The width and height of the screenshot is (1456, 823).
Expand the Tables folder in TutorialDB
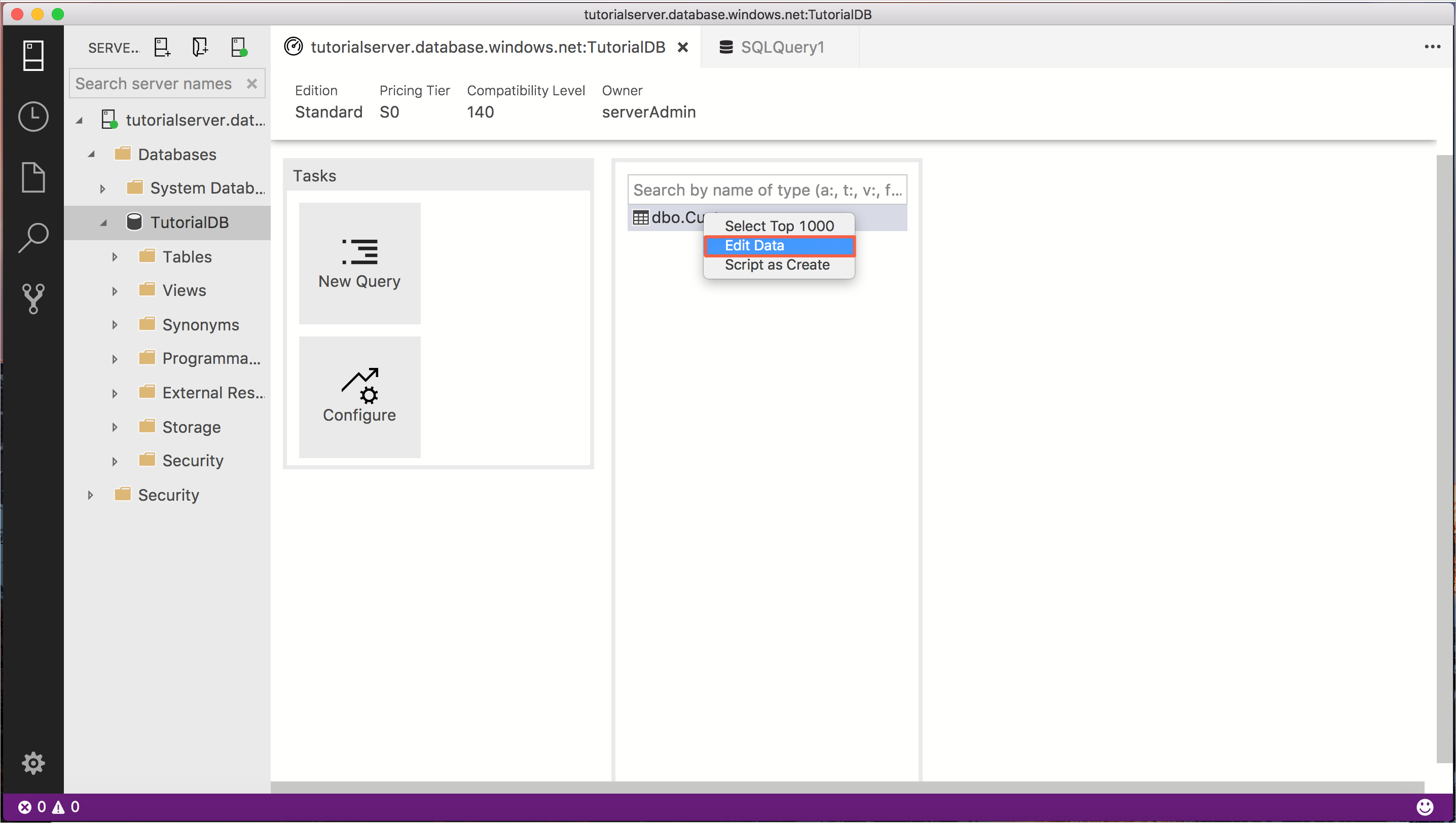click(113, 256)
